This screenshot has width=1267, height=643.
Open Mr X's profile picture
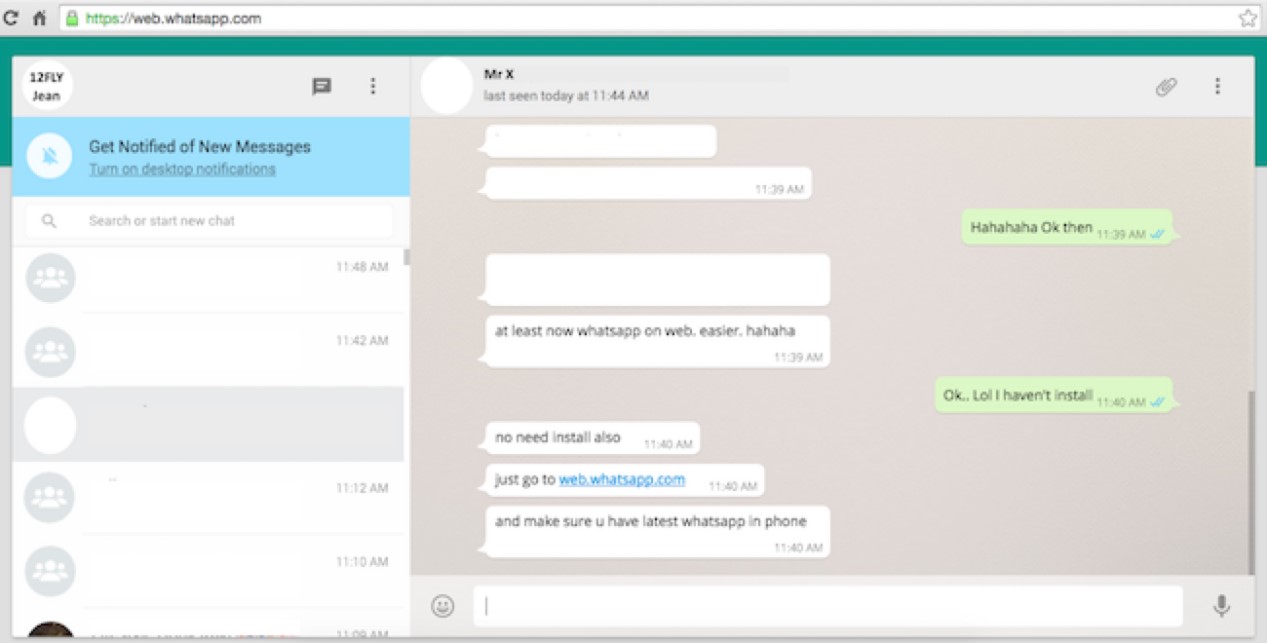445,86
